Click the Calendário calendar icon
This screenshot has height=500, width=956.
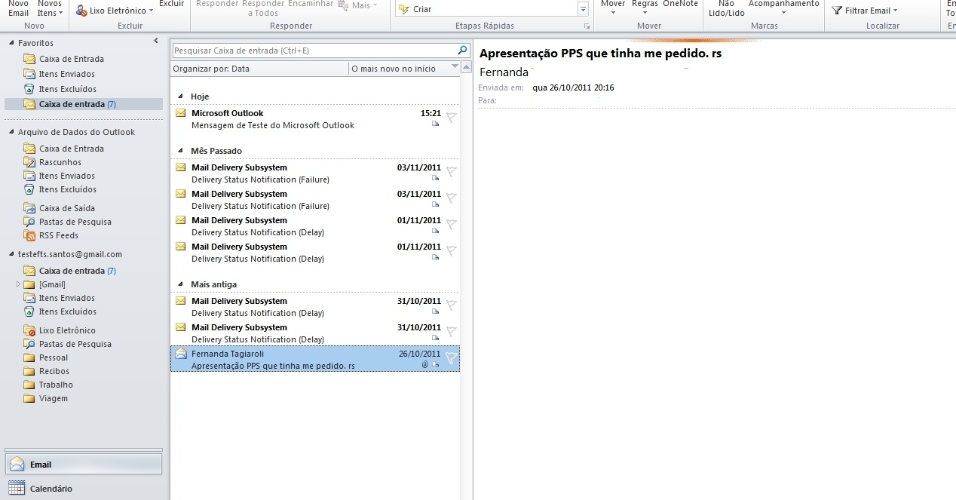coord(16,488)
